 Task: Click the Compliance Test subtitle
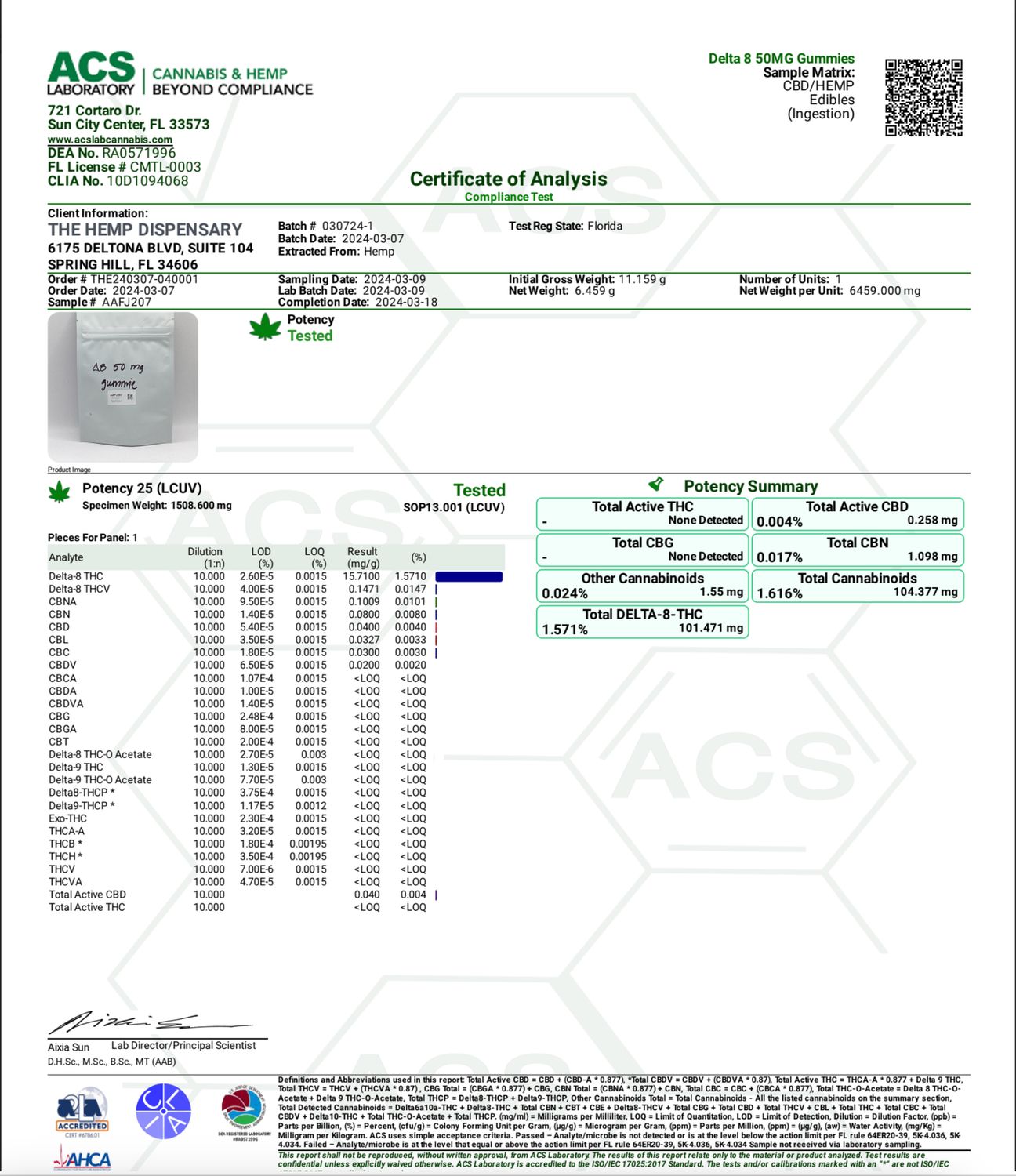click(509, 197)
